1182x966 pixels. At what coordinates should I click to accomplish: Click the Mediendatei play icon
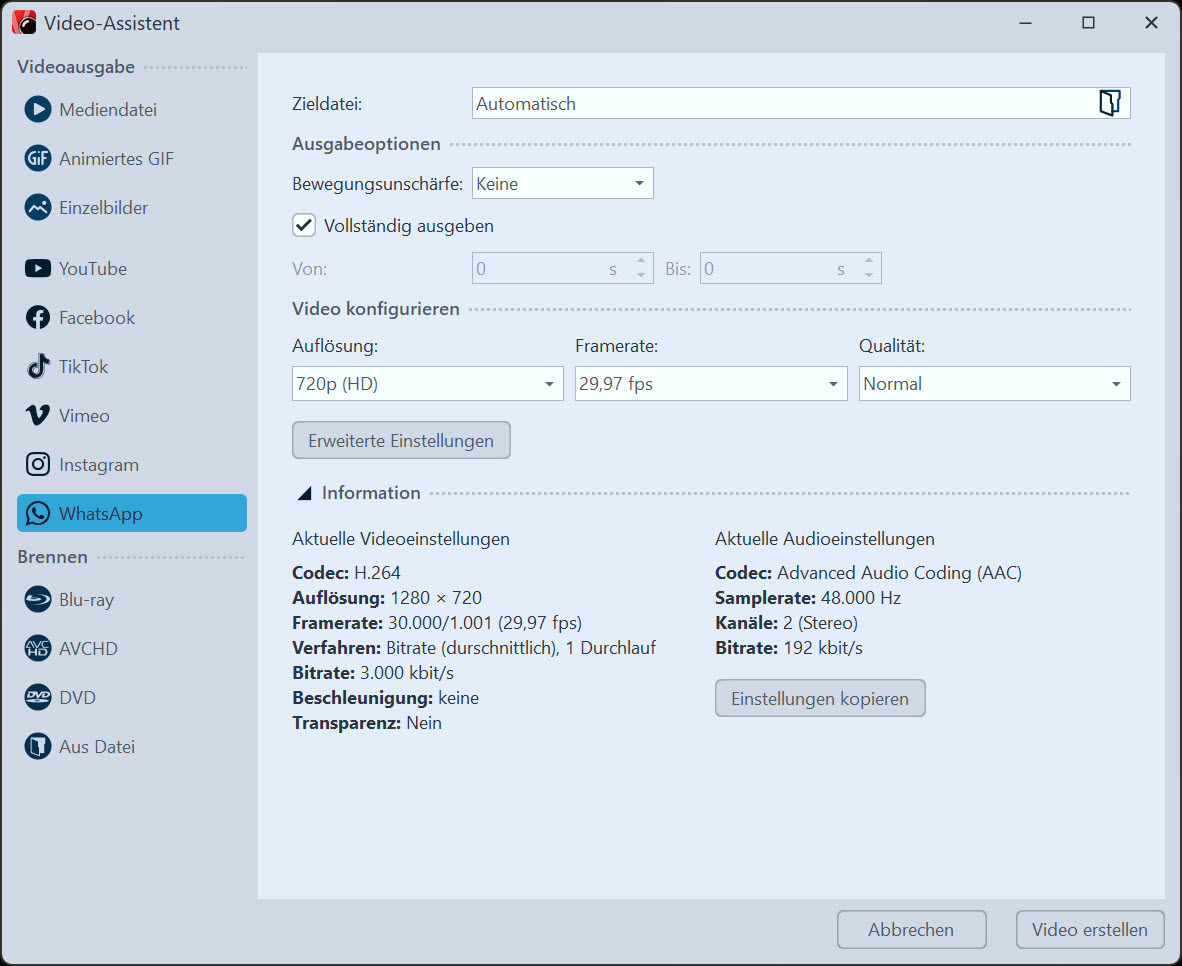click(38, 110)
